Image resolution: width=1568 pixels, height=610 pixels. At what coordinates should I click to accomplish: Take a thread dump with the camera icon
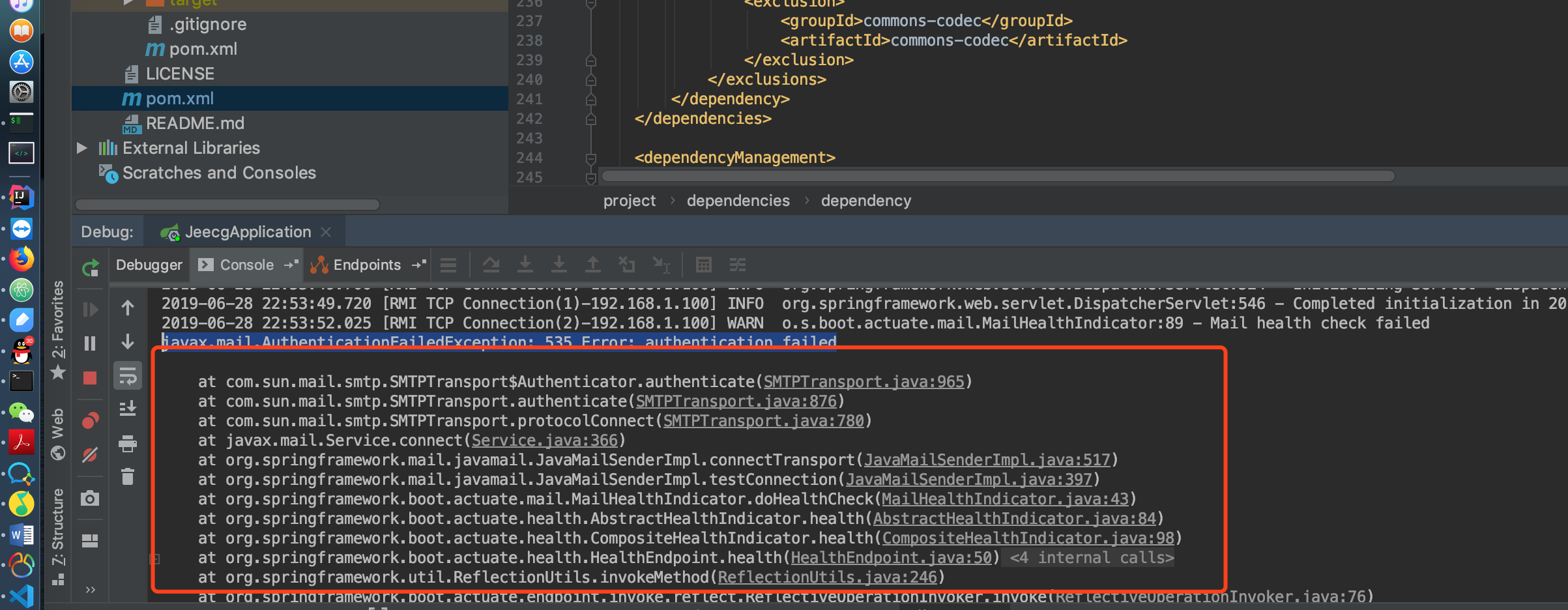[x=90, y=499]
